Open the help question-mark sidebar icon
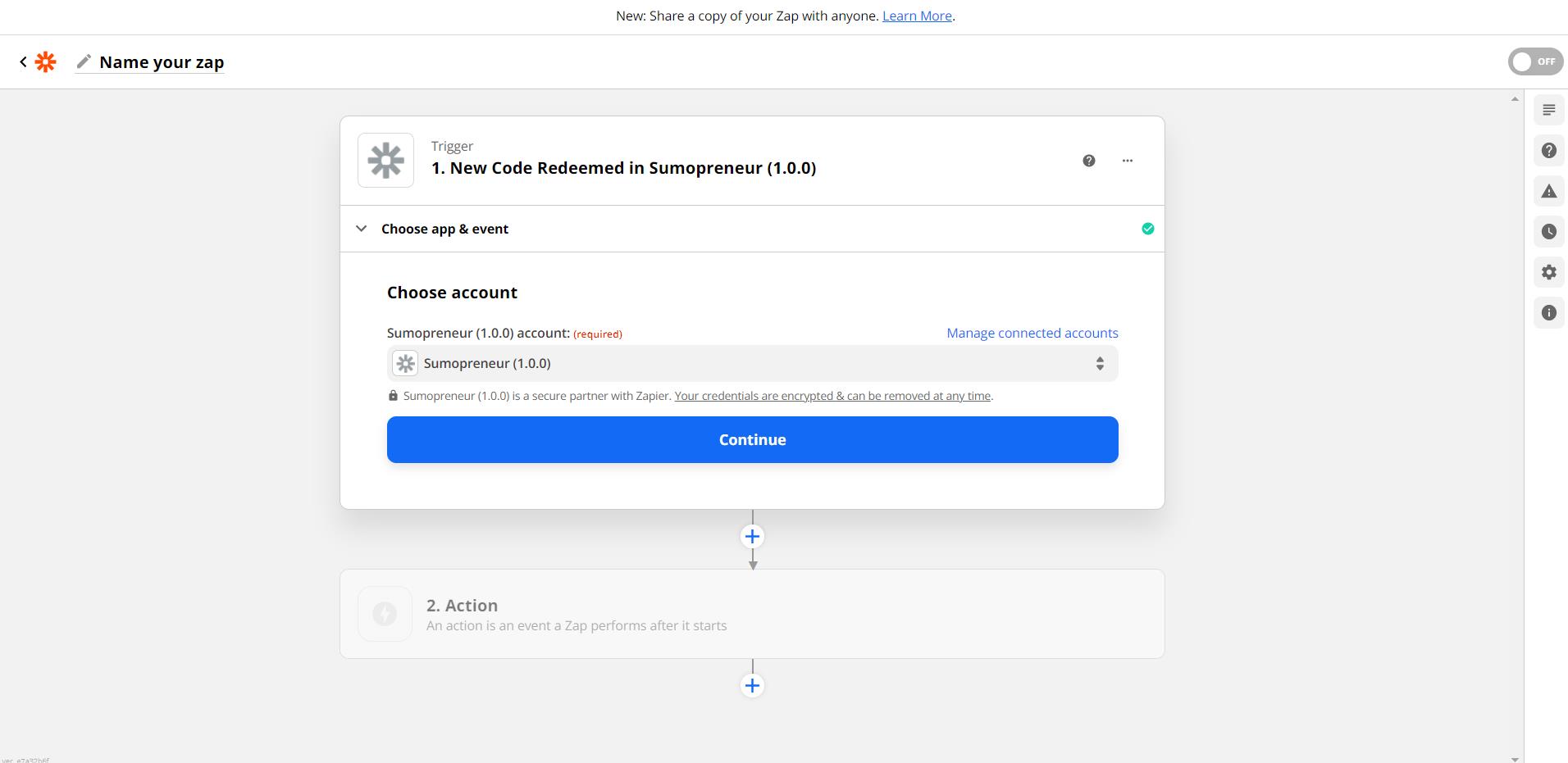The height and width of the screenshot is (763, 1568). click(x=1548, y=151)
